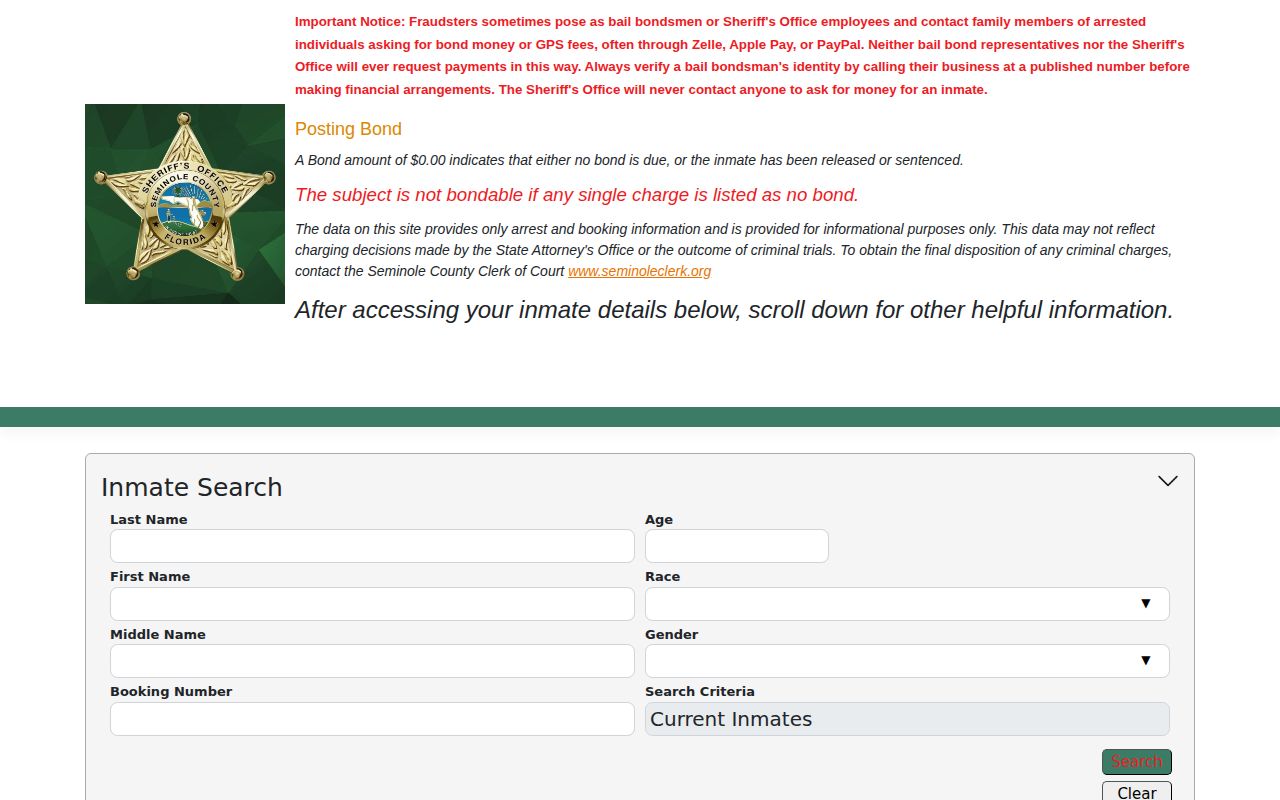Click the Search Criteria label
The height and width of the screenshot is (800, 1280).
click(700, 692)
